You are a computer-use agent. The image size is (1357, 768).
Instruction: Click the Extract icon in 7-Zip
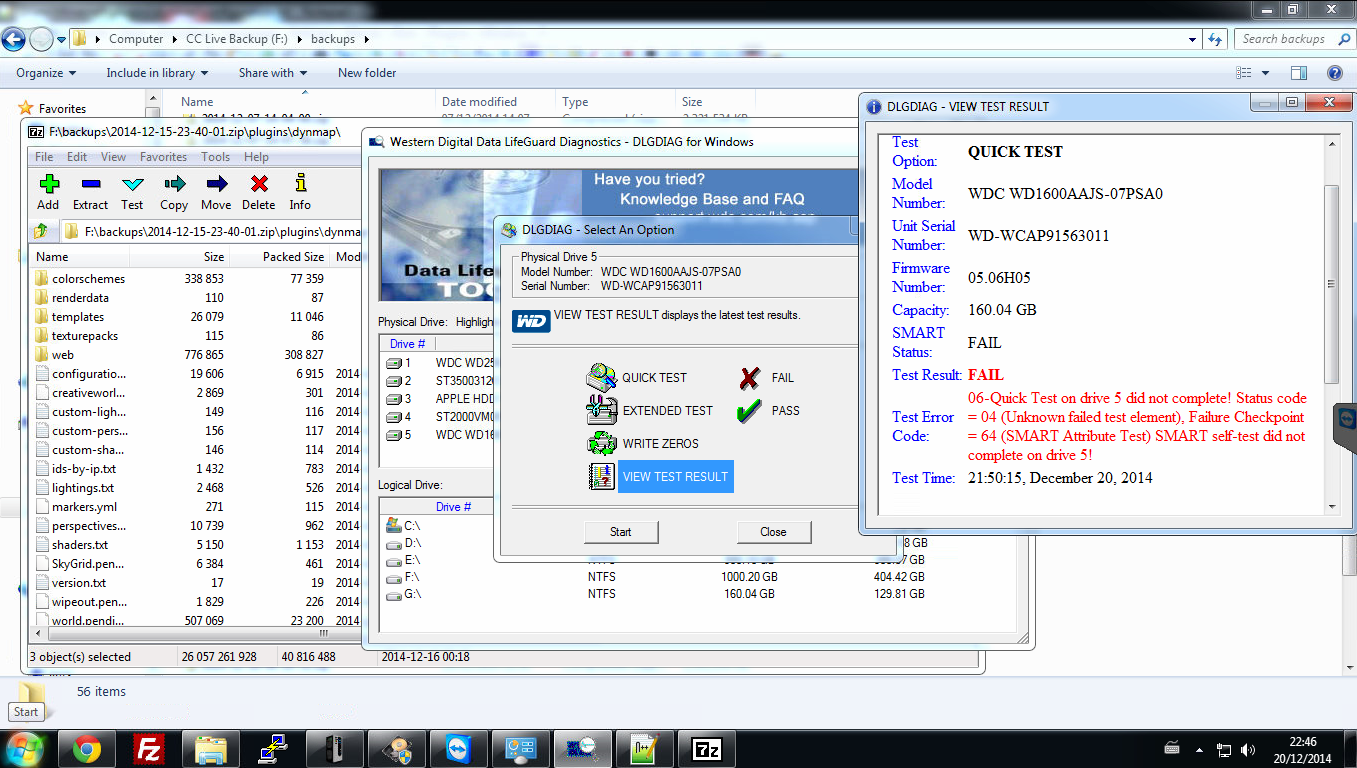[x=90, y=184]
